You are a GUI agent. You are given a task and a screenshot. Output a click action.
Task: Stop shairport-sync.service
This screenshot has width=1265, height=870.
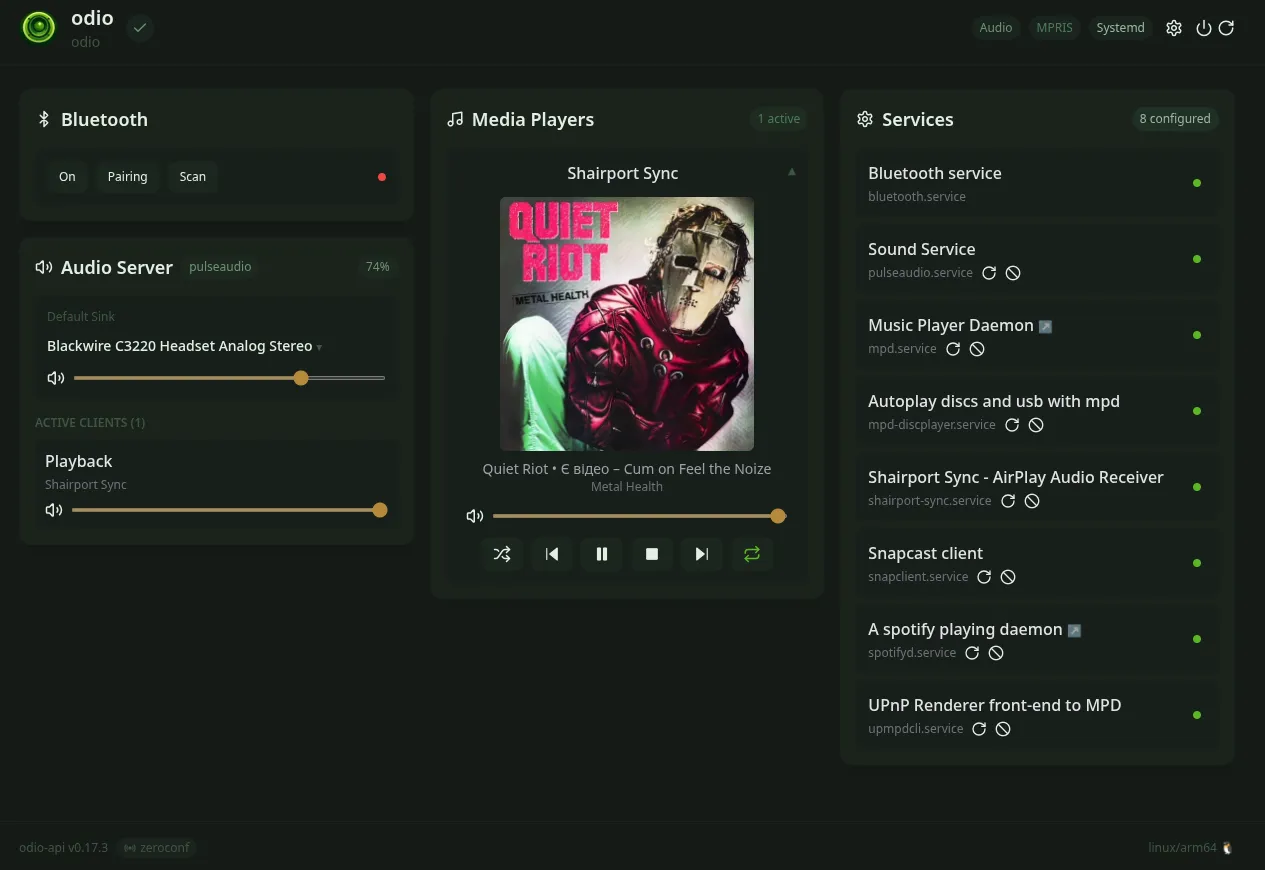point(1032,501)
